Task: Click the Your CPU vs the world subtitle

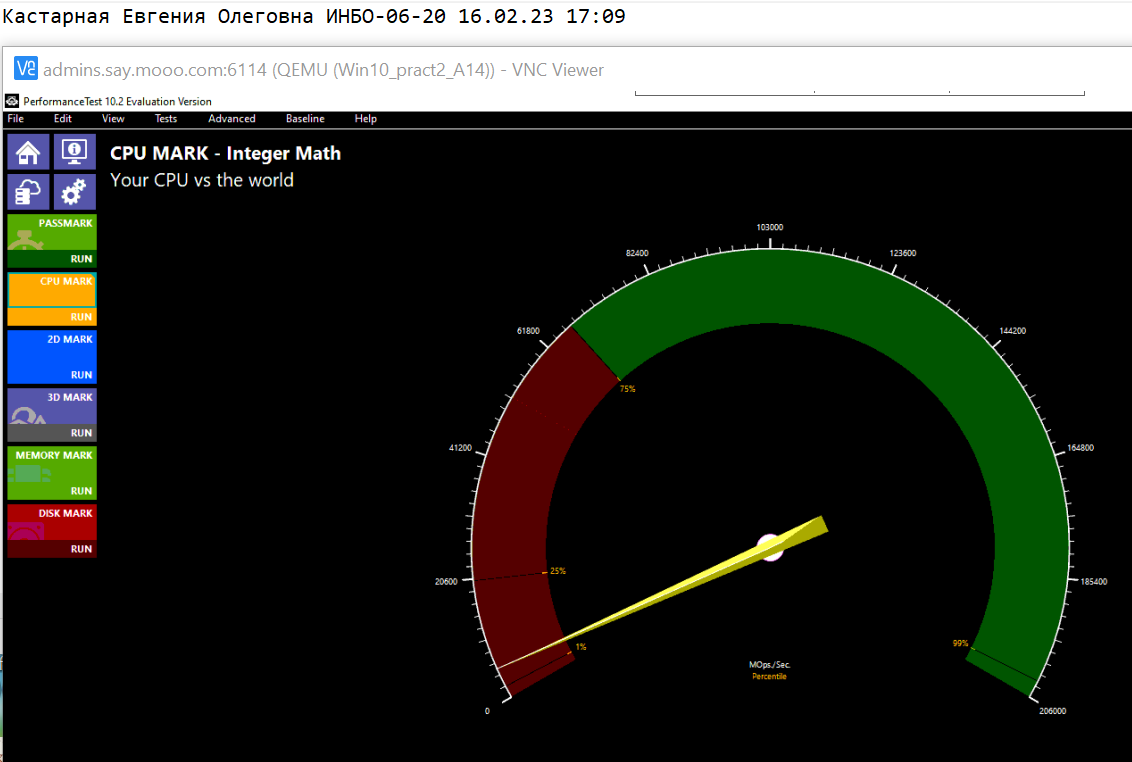Action: (202, 180)
